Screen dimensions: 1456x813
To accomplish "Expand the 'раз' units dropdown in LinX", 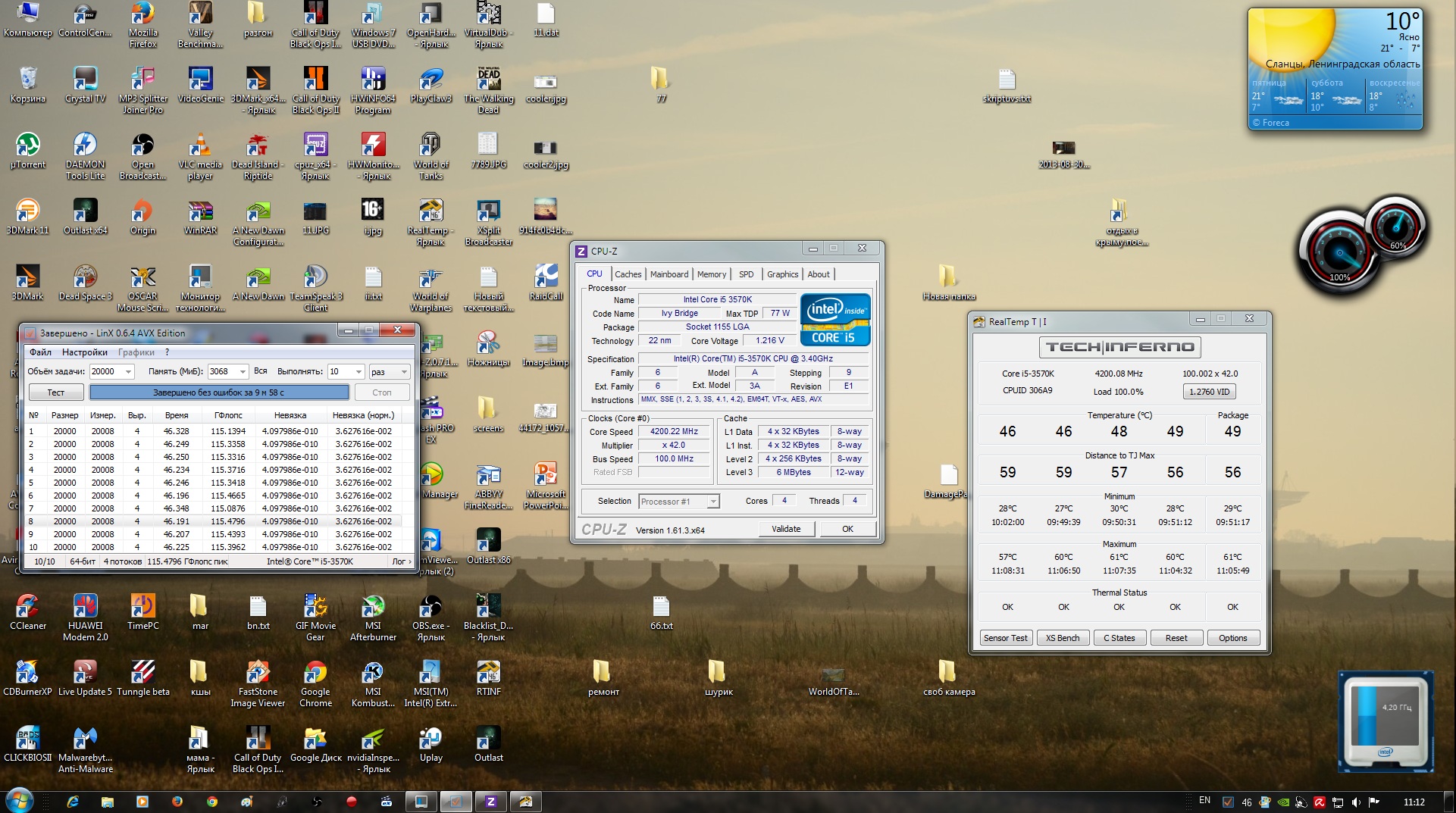I will pyautogui.click(x=403, y=372).
